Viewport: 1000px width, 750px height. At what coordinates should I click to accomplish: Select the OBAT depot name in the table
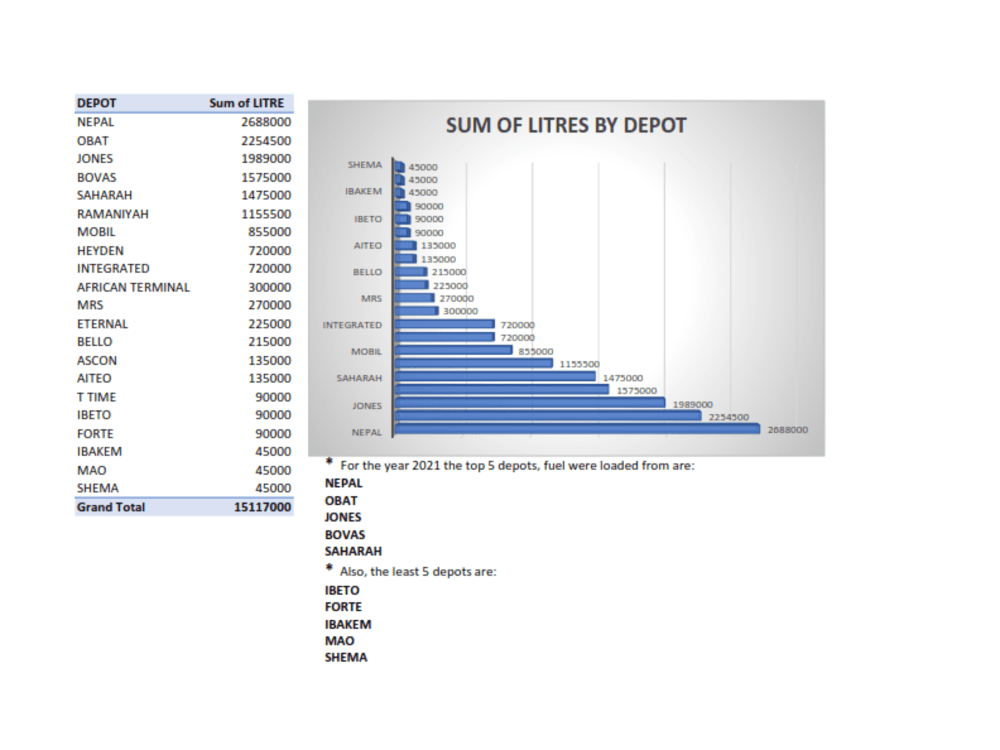point(93,141)
